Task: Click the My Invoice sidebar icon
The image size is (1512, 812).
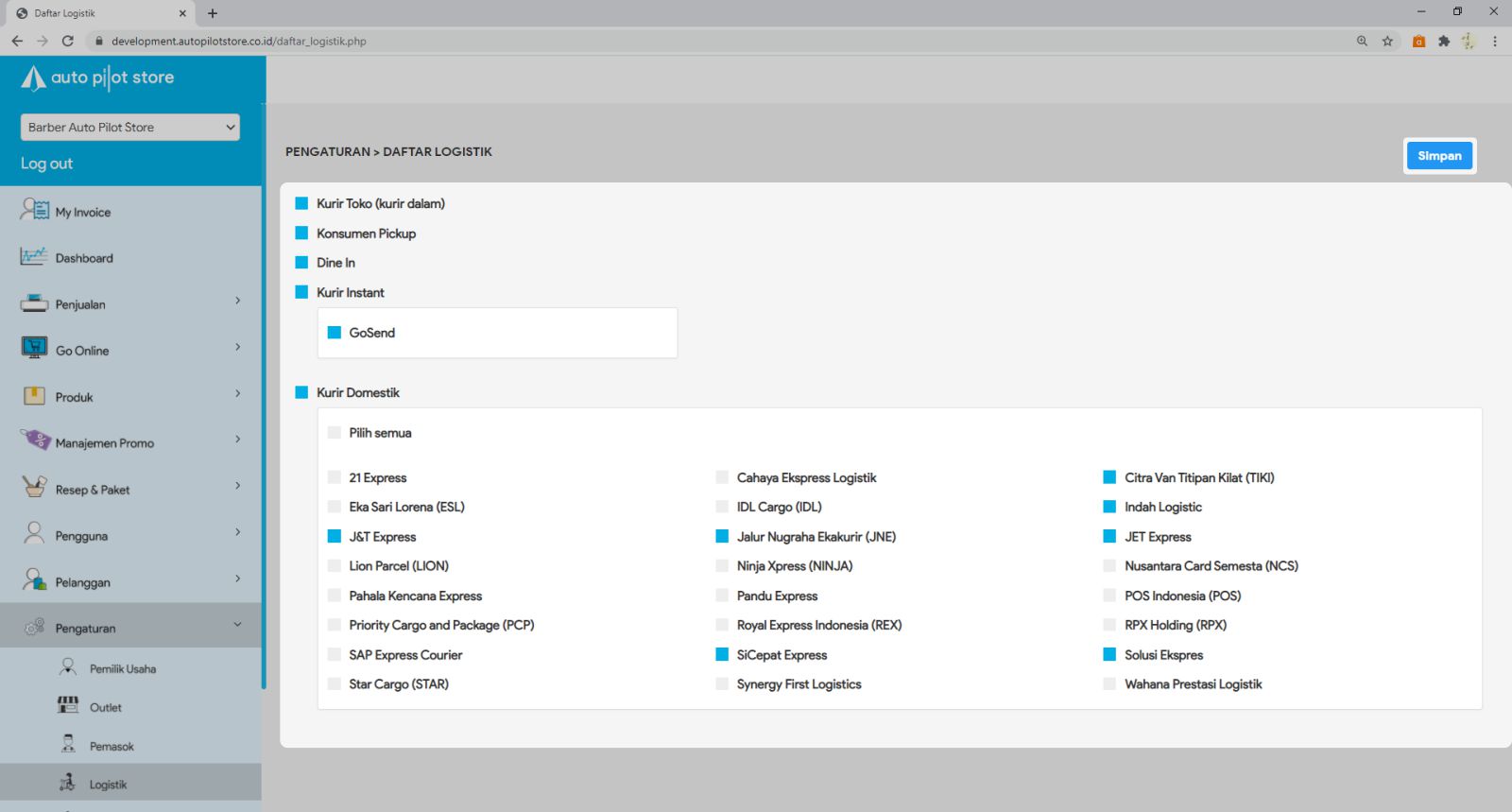Action: click(34, 210)
